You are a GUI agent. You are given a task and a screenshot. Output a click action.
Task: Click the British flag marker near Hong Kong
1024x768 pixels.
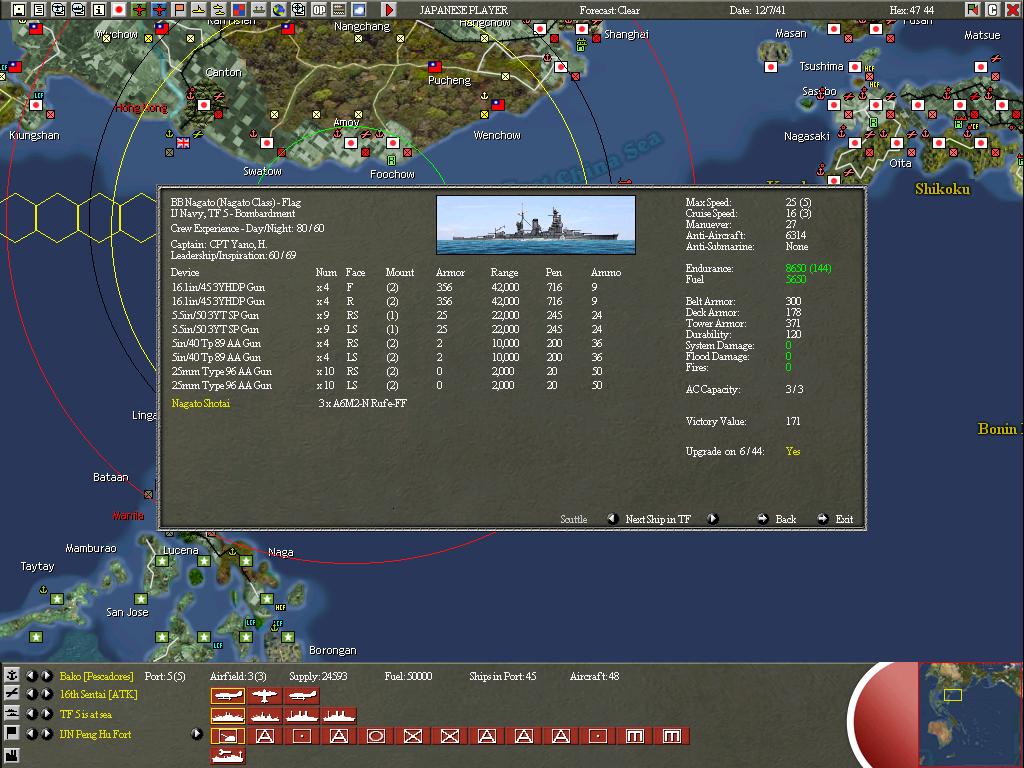183,142
